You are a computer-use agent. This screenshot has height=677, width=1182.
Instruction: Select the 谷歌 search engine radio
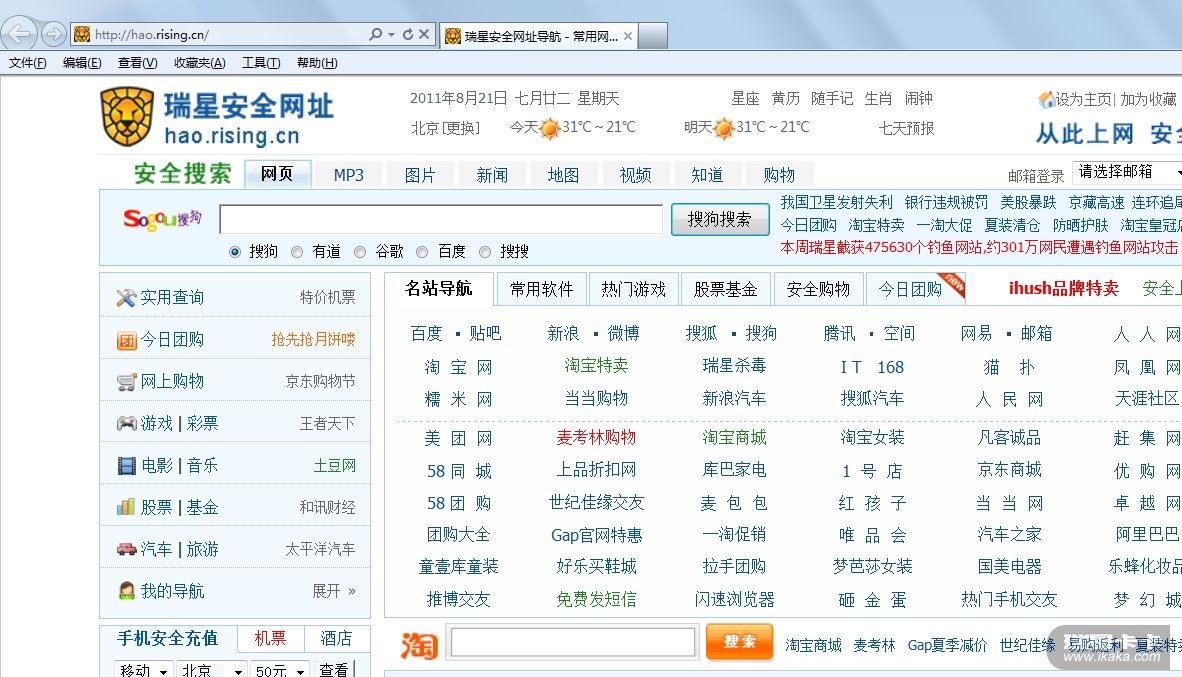pos(360,252)
